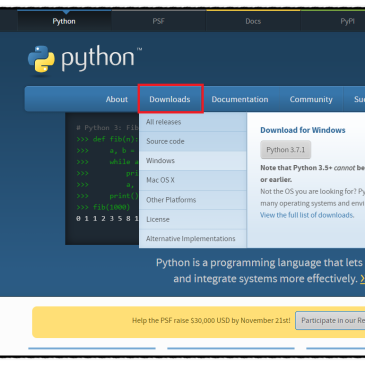365x365 pixels.
Task: Click the Python 3.7.1 download button
Action: (286, 150)
